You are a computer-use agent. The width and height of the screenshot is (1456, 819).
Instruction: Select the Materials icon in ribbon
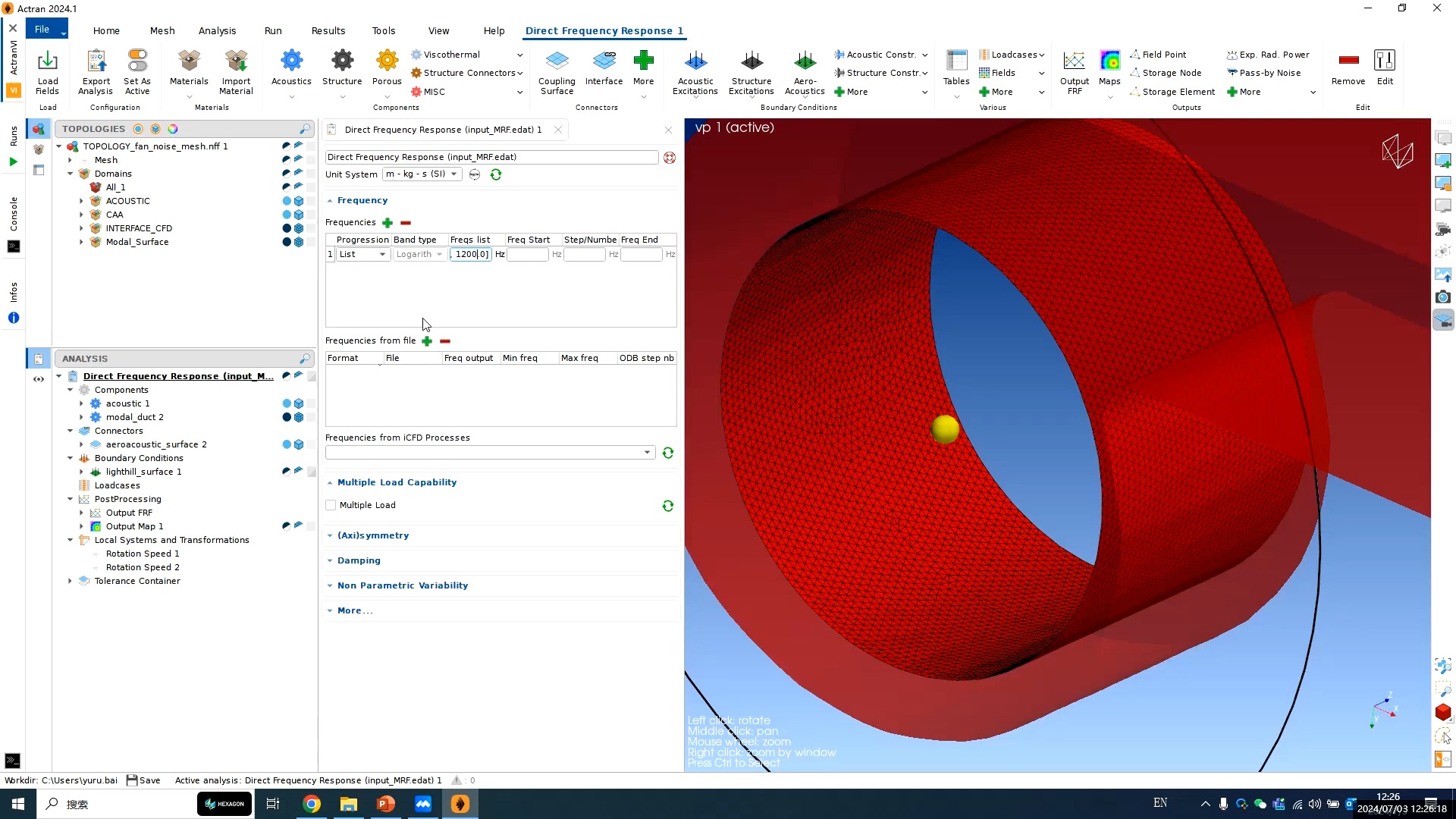189,68
